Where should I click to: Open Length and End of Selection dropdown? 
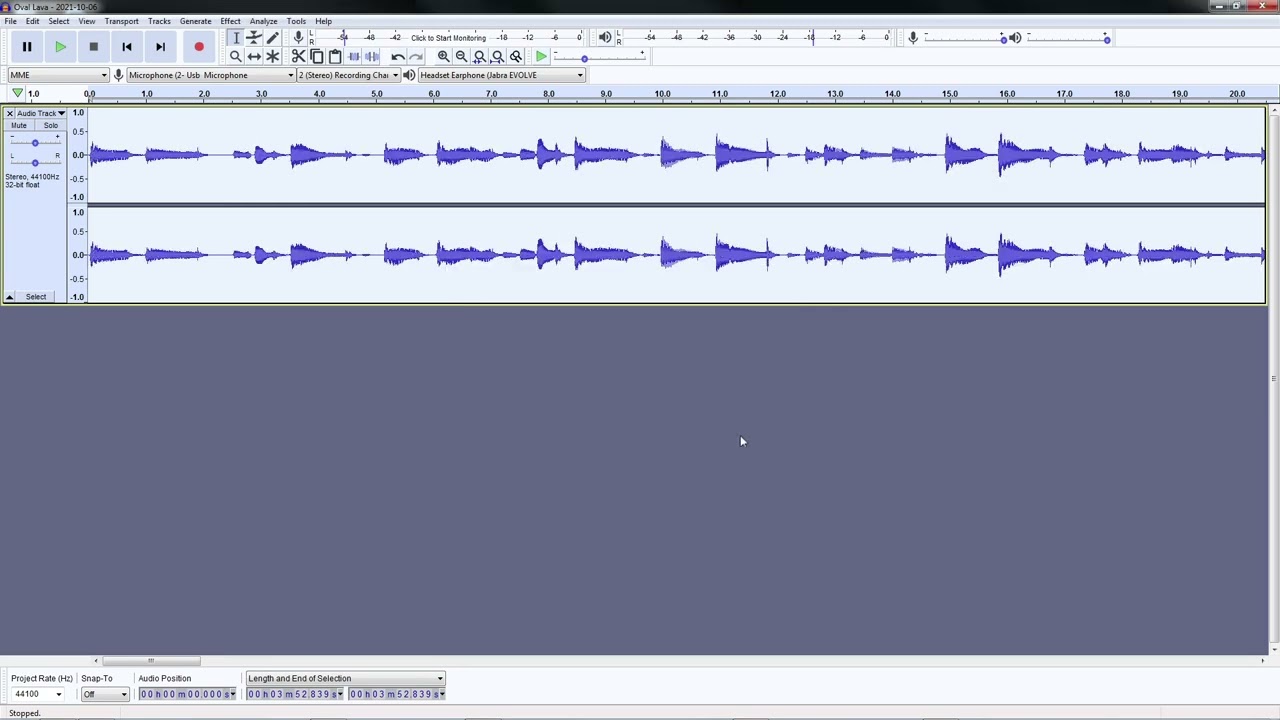click(345, 678)
